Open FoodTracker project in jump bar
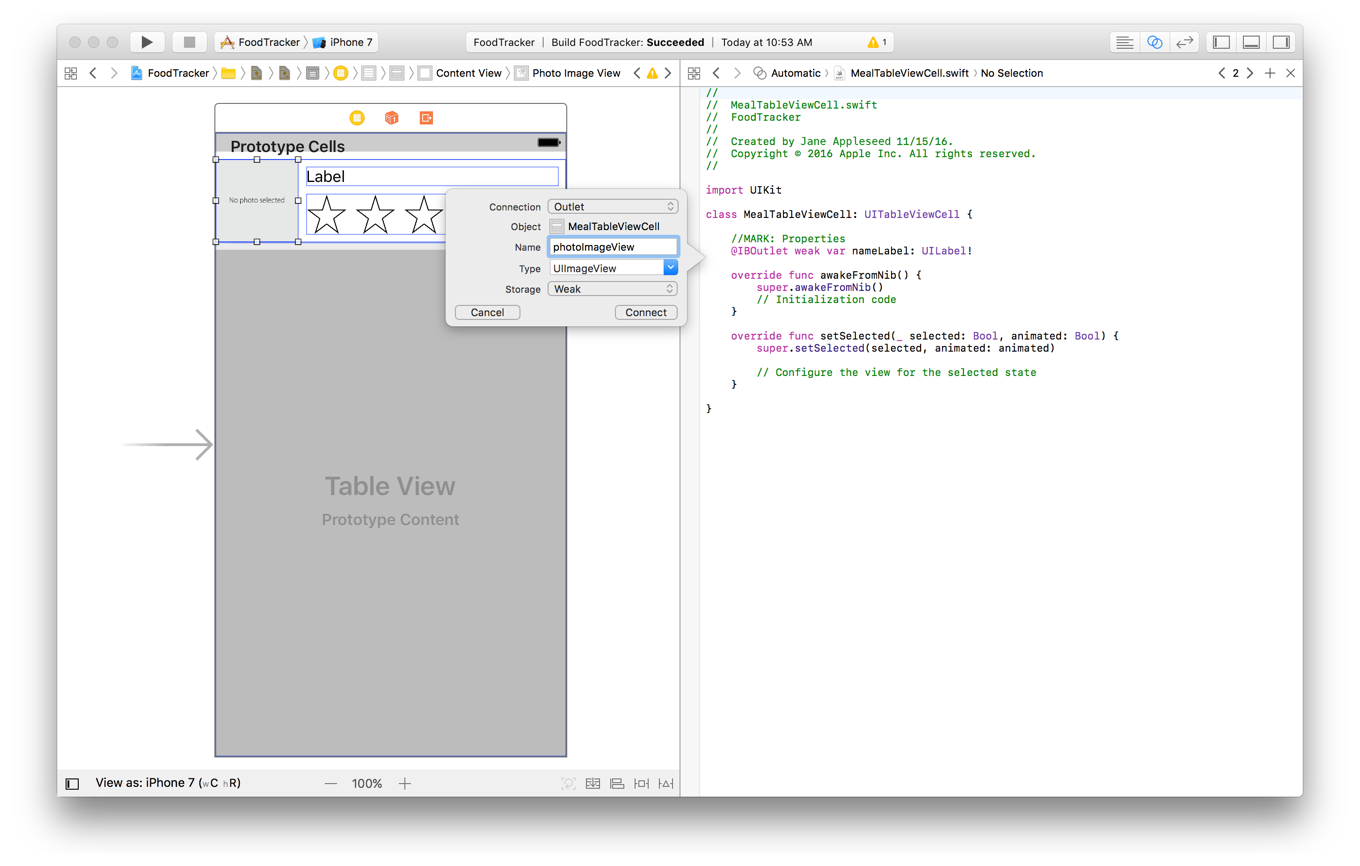 (169, 73)
